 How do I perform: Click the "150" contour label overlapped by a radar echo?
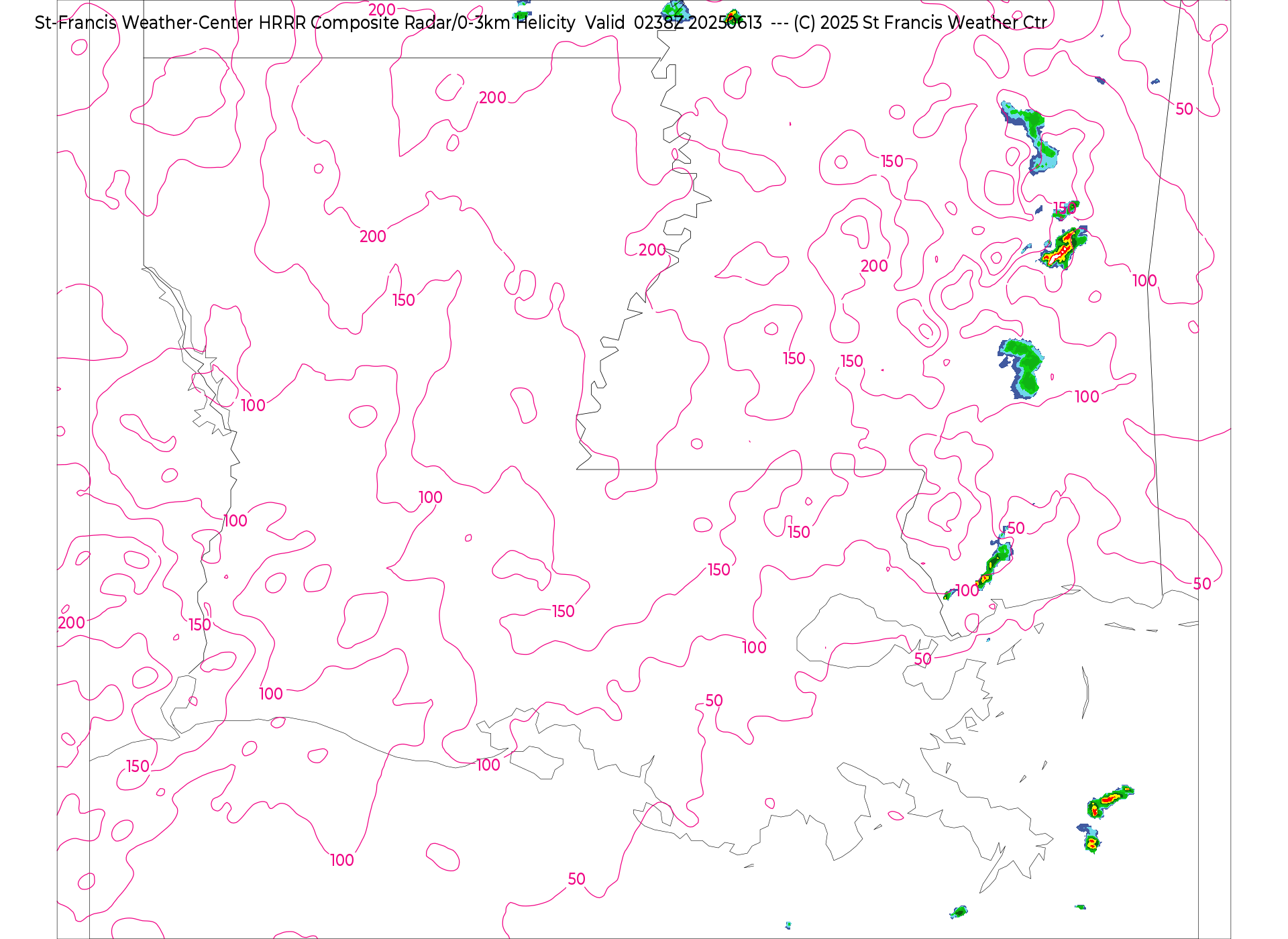point(1064,208)
